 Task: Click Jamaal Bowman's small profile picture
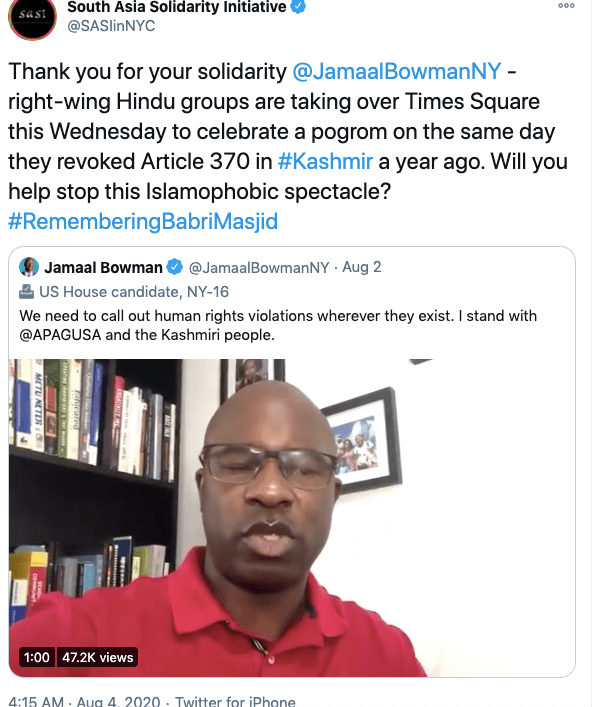[x=29, y=267]
